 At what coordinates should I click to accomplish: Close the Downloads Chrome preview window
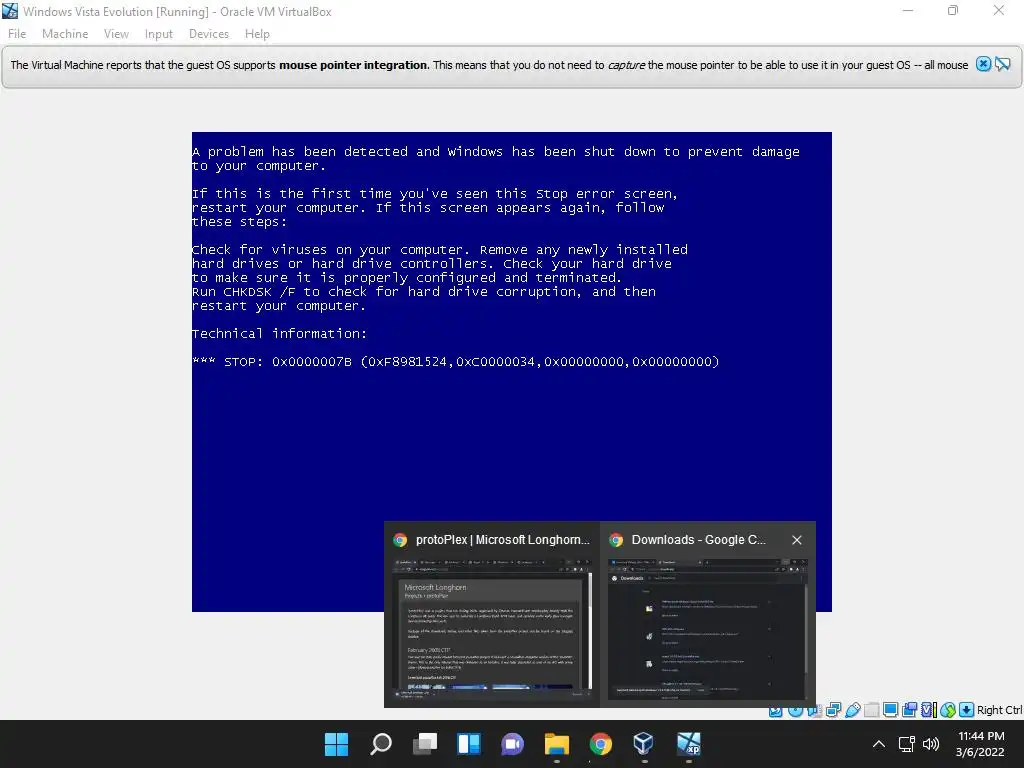tap(797, 540)
